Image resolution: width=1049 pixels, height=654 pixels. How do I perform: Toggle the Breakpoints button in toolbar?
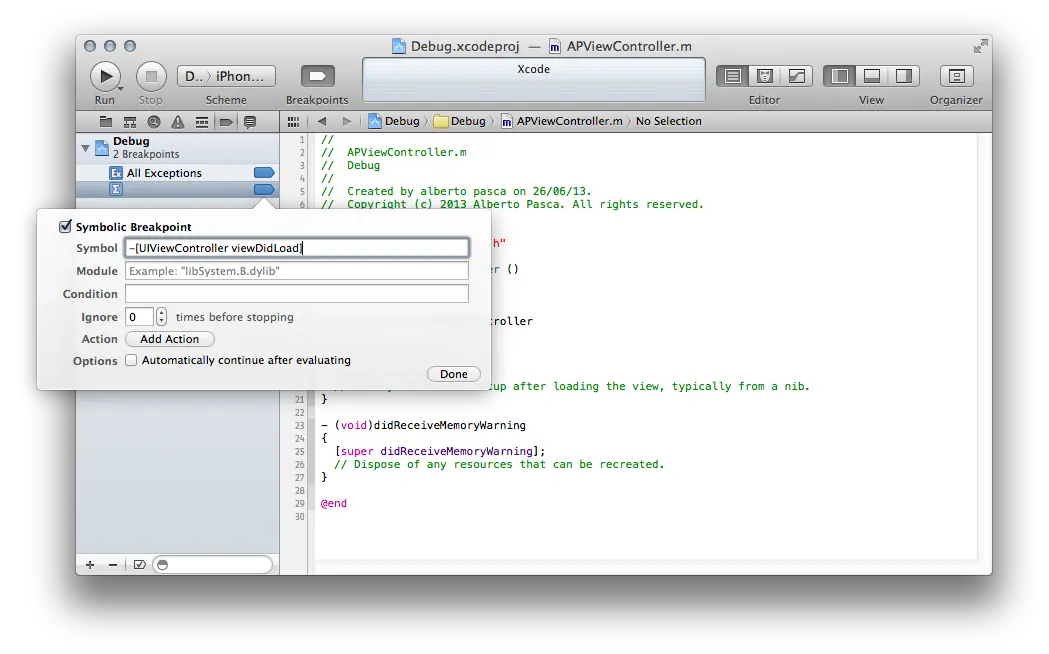pyautogui.click(x=318, y=76)
